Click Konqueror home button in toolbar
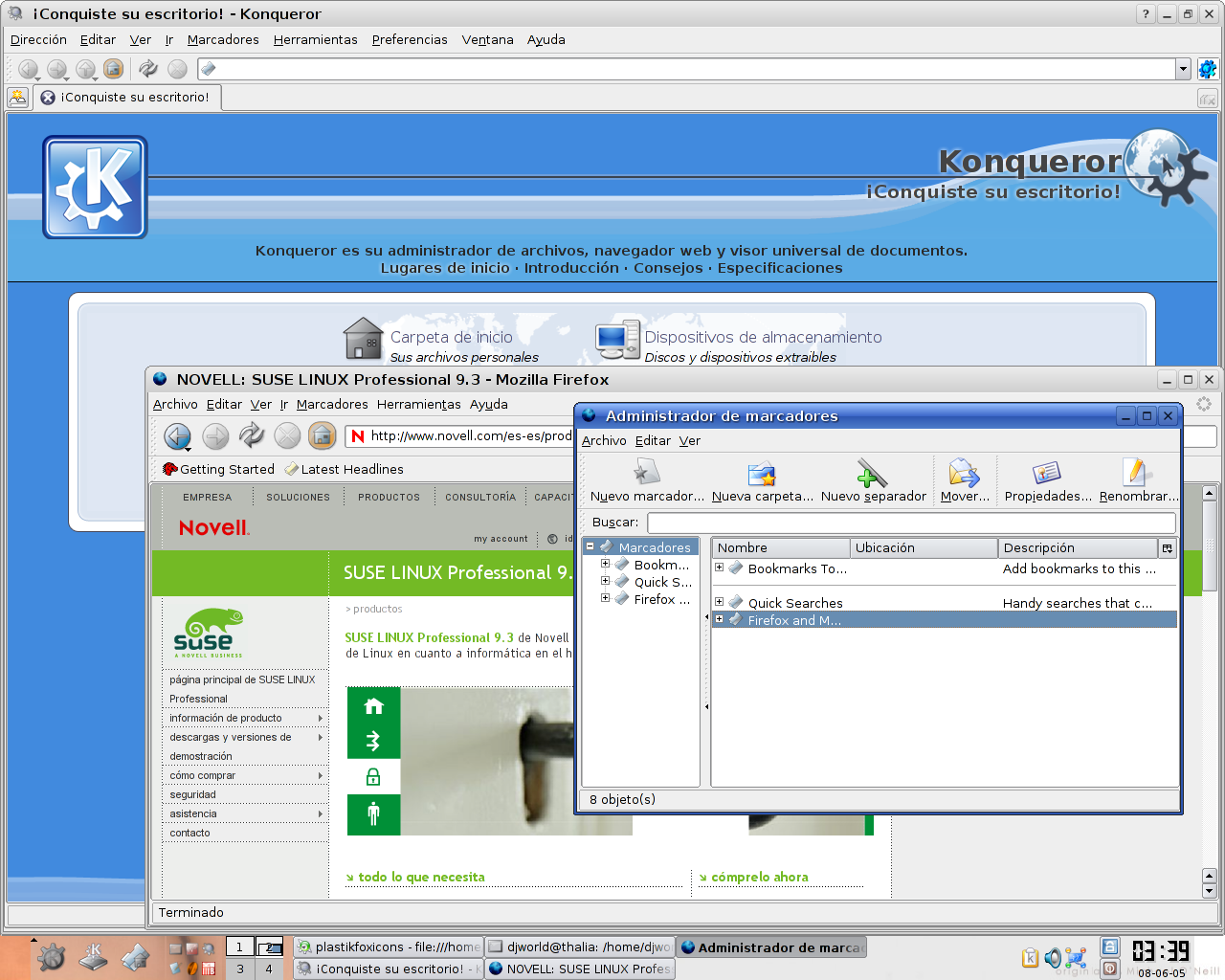 point(113,69)
